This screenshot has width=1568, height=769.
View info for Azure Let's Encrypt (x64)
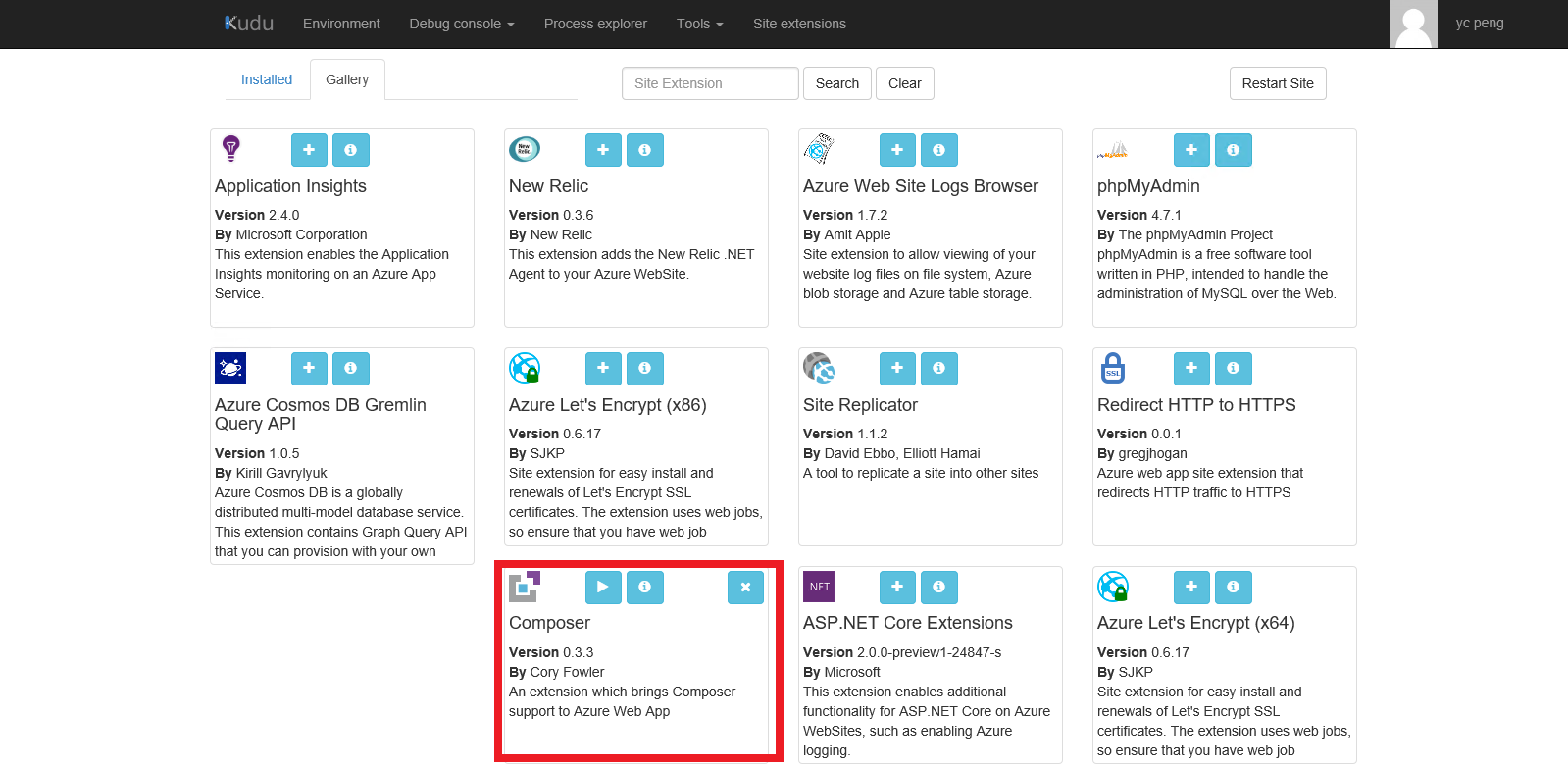coord(1234,588)
